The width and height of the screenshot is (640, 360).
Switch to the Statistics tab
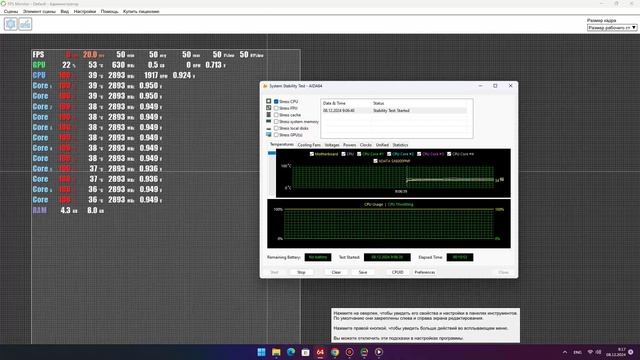click(x=400, y=145)
